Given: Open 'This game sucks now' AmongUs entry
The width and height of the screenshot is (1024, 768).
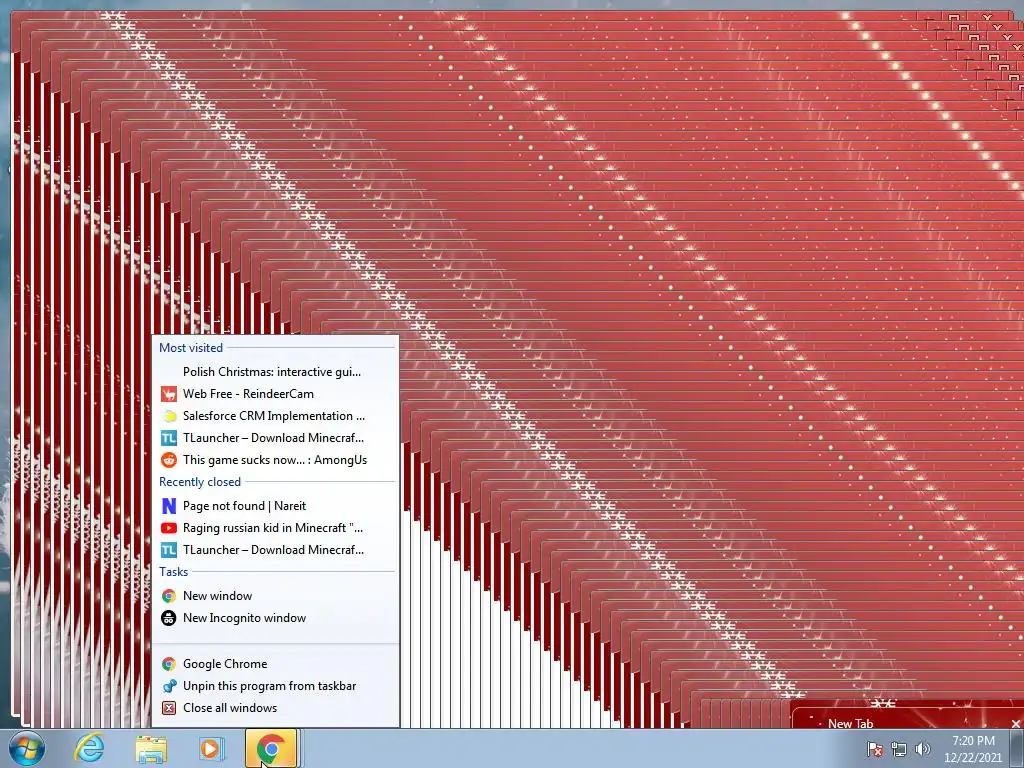Looking at the screenshot, I should (275, 460).
